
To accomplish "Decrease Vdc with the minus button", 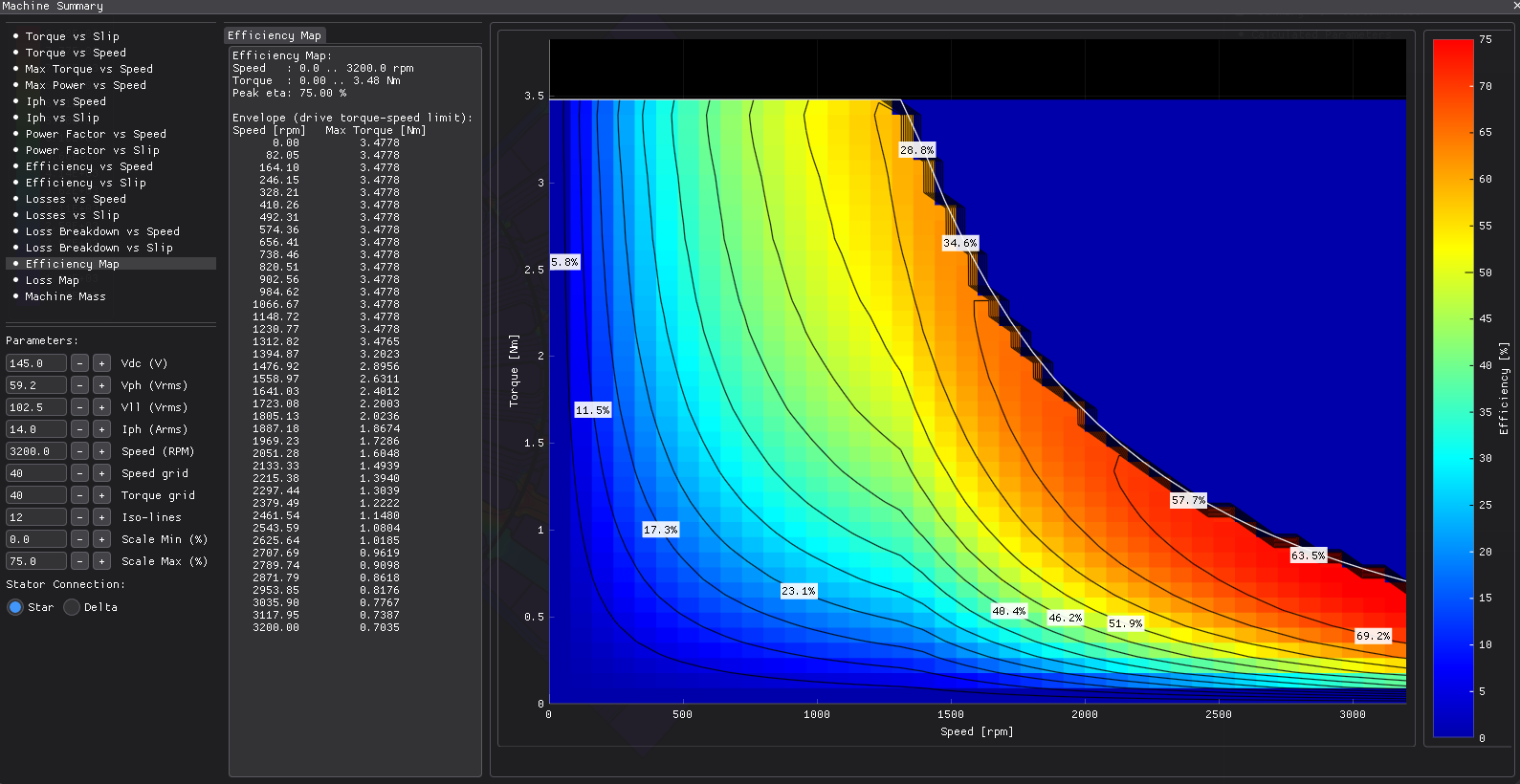I will coord(80,363).
